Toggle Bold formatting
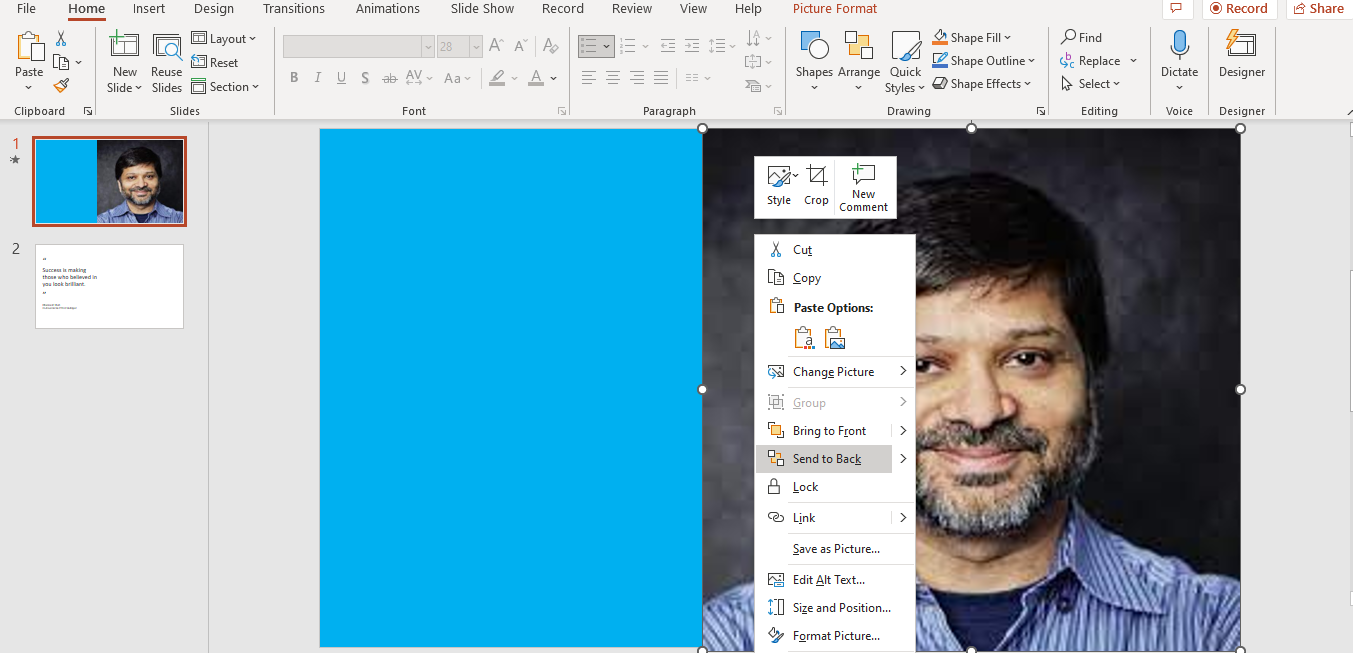Screen dimensions: 1353x653 [x=294, y=78]
